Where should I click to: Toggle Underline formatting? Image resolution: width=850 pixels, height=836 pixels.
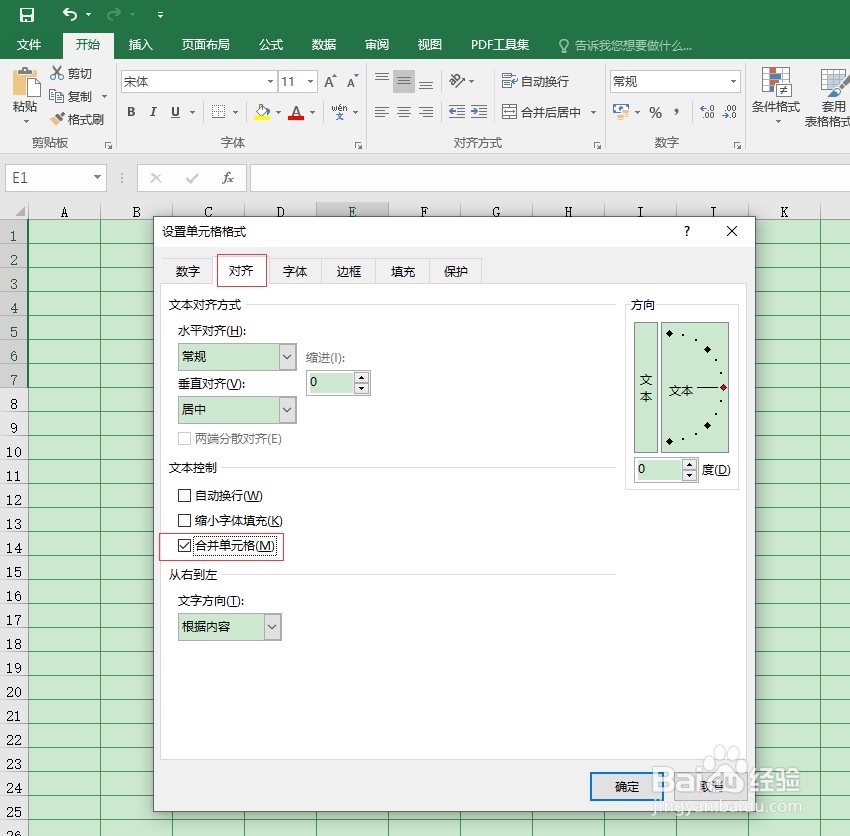pyautogui.click(x=175, y=112)
